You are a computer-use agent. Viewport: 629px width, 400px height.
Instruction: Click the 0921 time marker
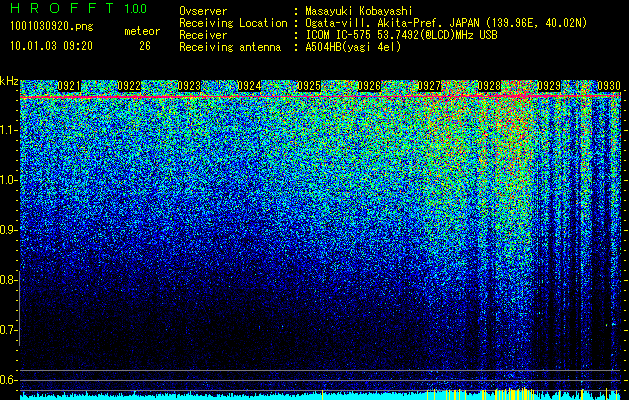(69, 86)
